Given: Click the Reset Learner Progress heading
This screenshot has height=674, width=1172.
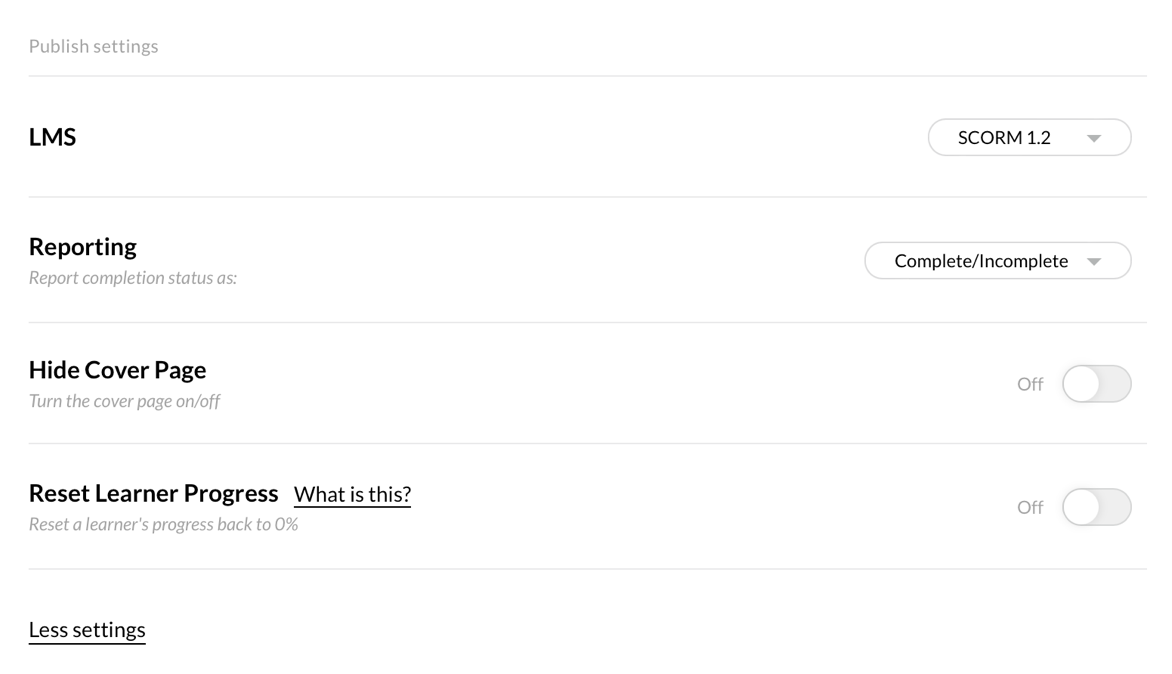Looking at the screenshot, I should (x=153, y=493).
